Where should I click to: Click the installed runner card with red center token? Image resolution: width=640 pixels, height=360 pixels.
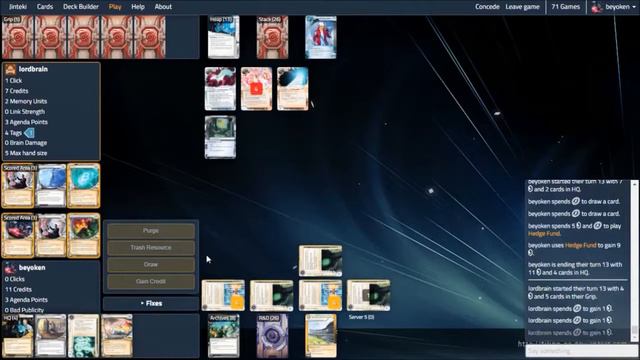[256, 89]
